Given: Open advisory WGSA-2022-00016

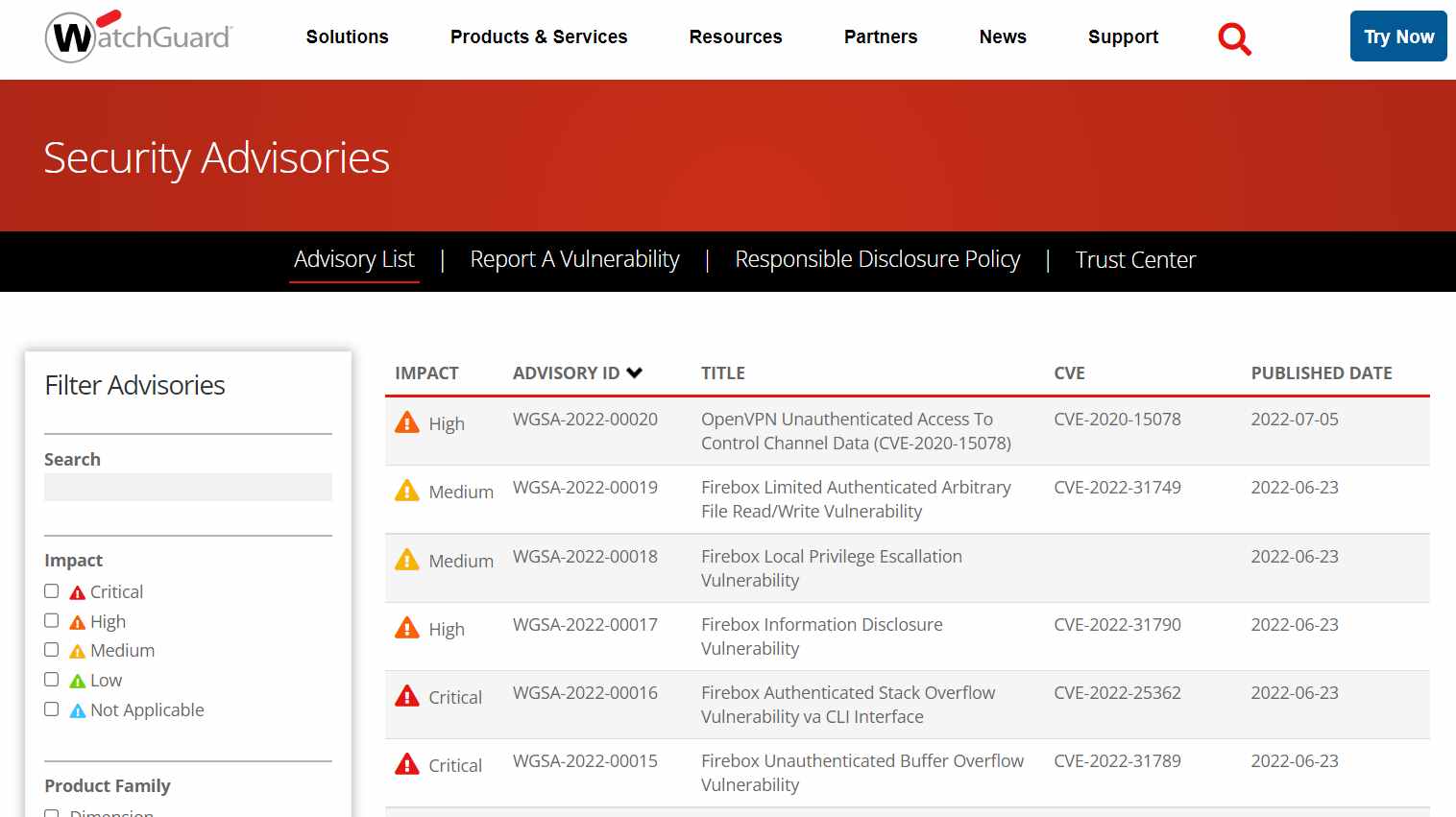Looking at the screenshot, I should (x=585, y=693).
